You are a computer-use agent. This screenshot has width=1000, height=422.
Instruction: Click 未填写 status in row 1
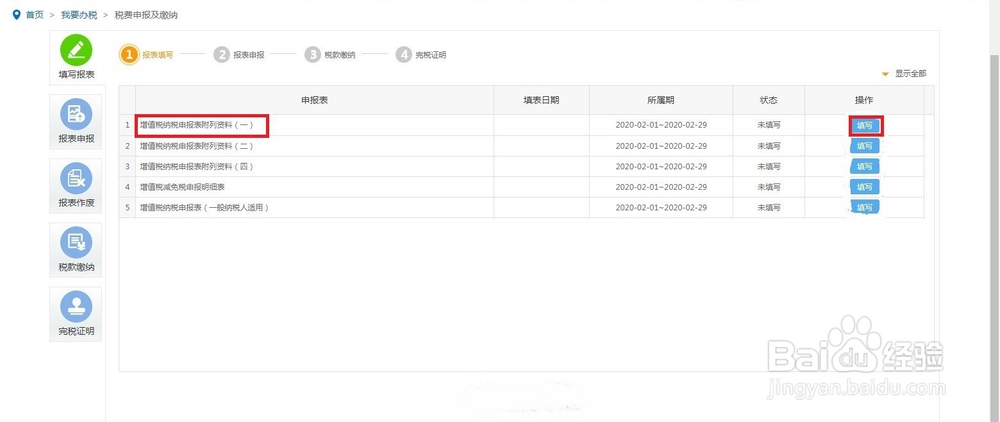(x=768, y=126)
